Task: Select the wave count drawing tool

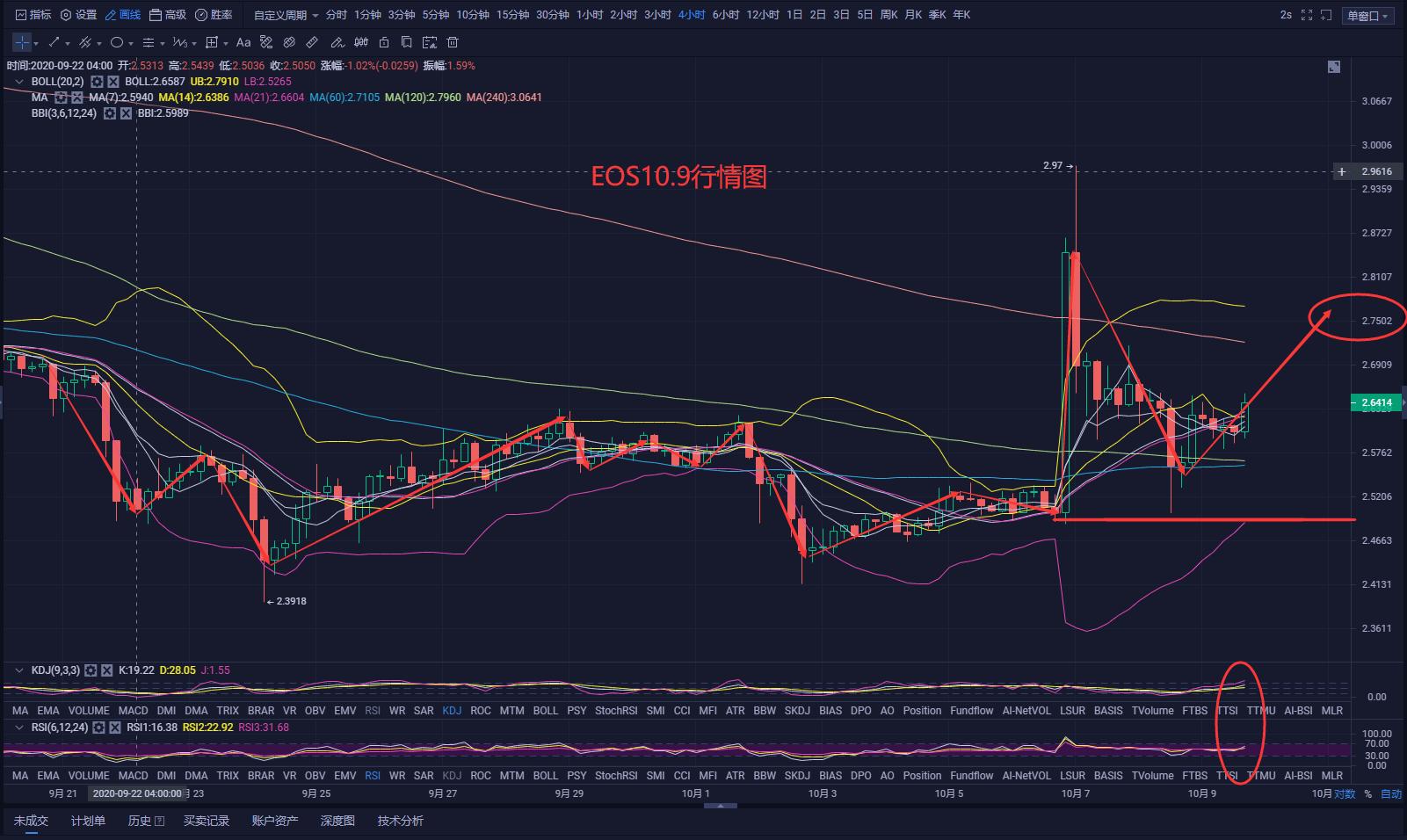Action: pyautogui.click(x=179, y=42)
